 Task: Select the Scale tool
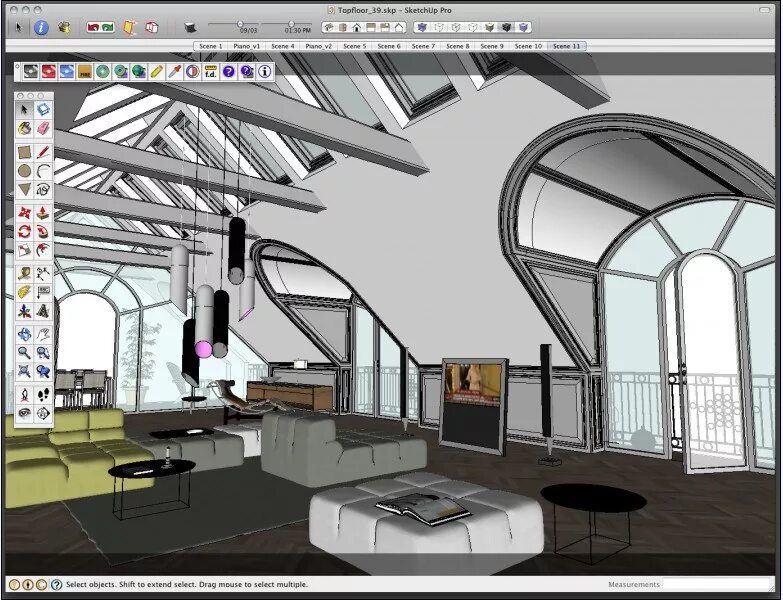24,250
